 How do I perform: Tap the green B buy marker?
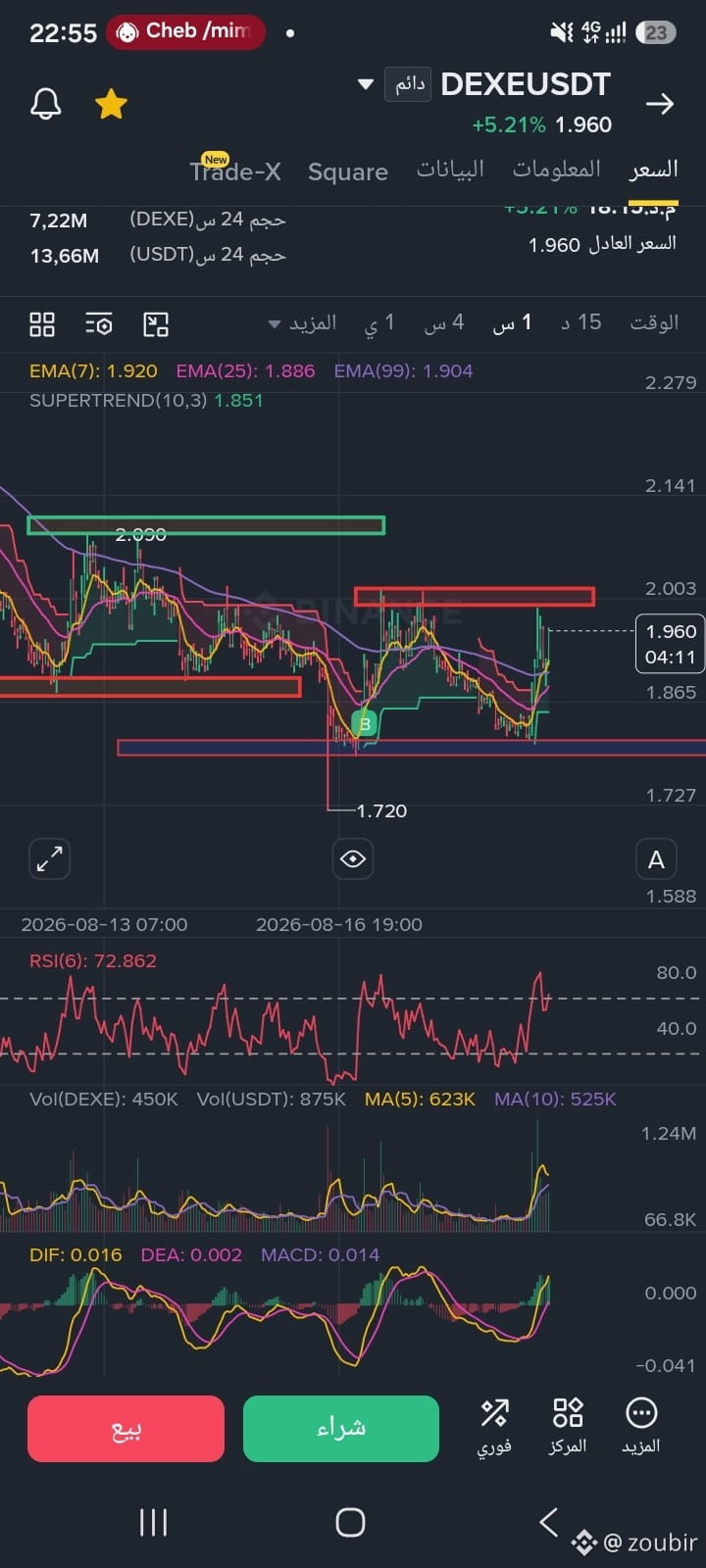coord(365,724)
